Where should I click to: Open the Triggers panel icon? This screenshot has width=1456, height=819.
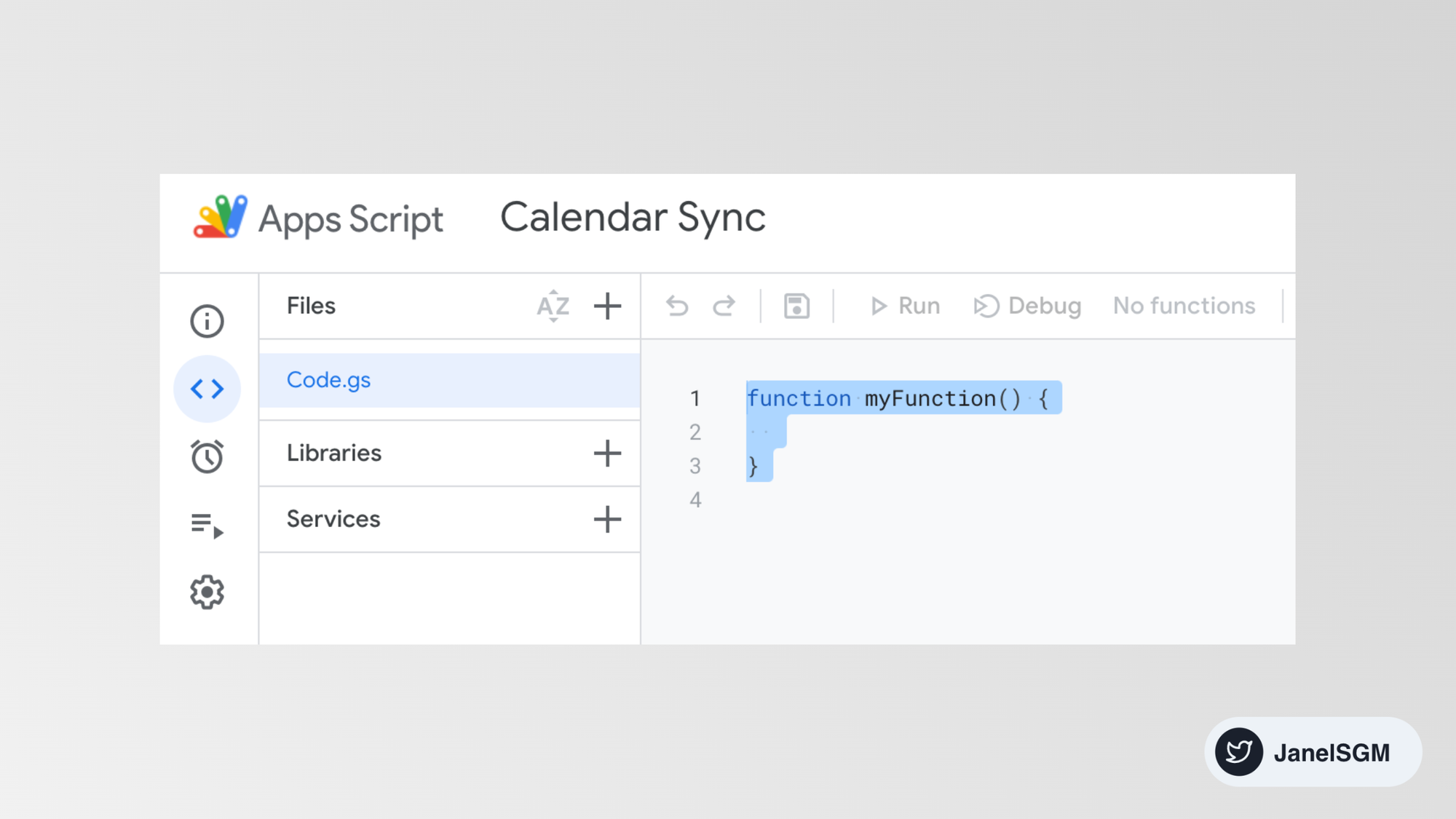click(206, 456)
